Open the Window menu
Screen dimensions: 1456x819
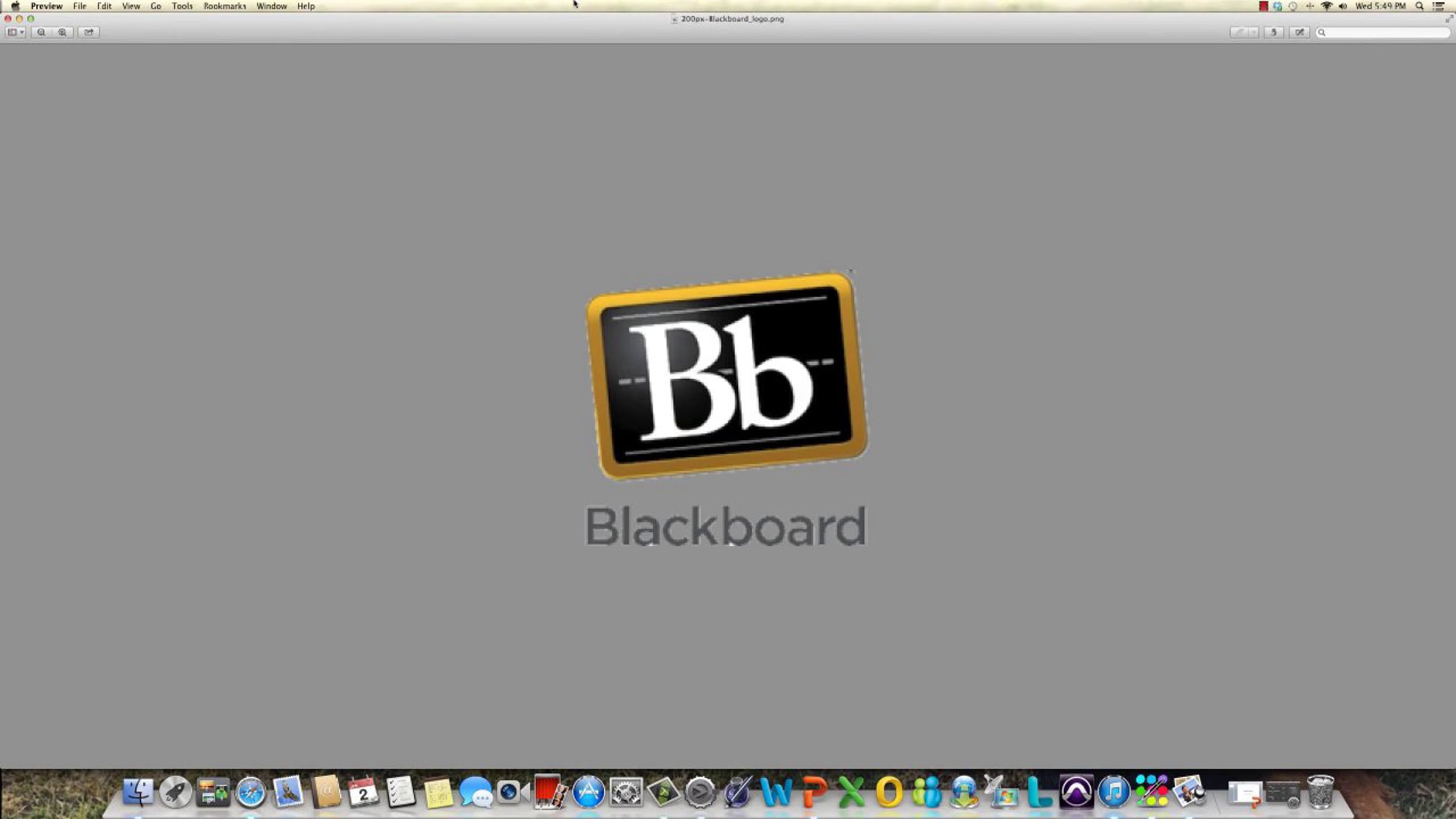[x=271, y=6]
